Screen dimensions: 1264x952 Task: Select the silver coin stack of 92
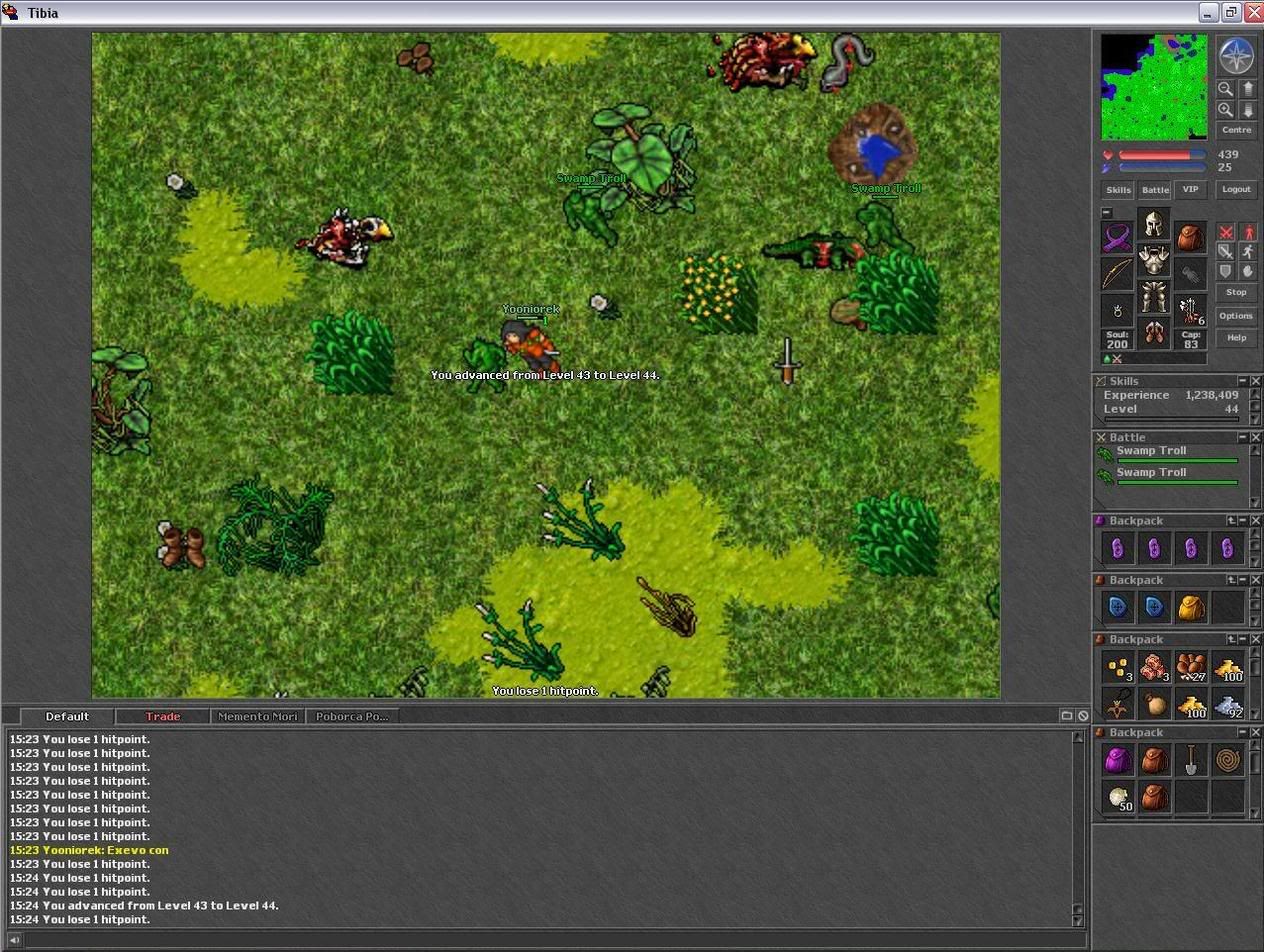tap(1228, 703)
